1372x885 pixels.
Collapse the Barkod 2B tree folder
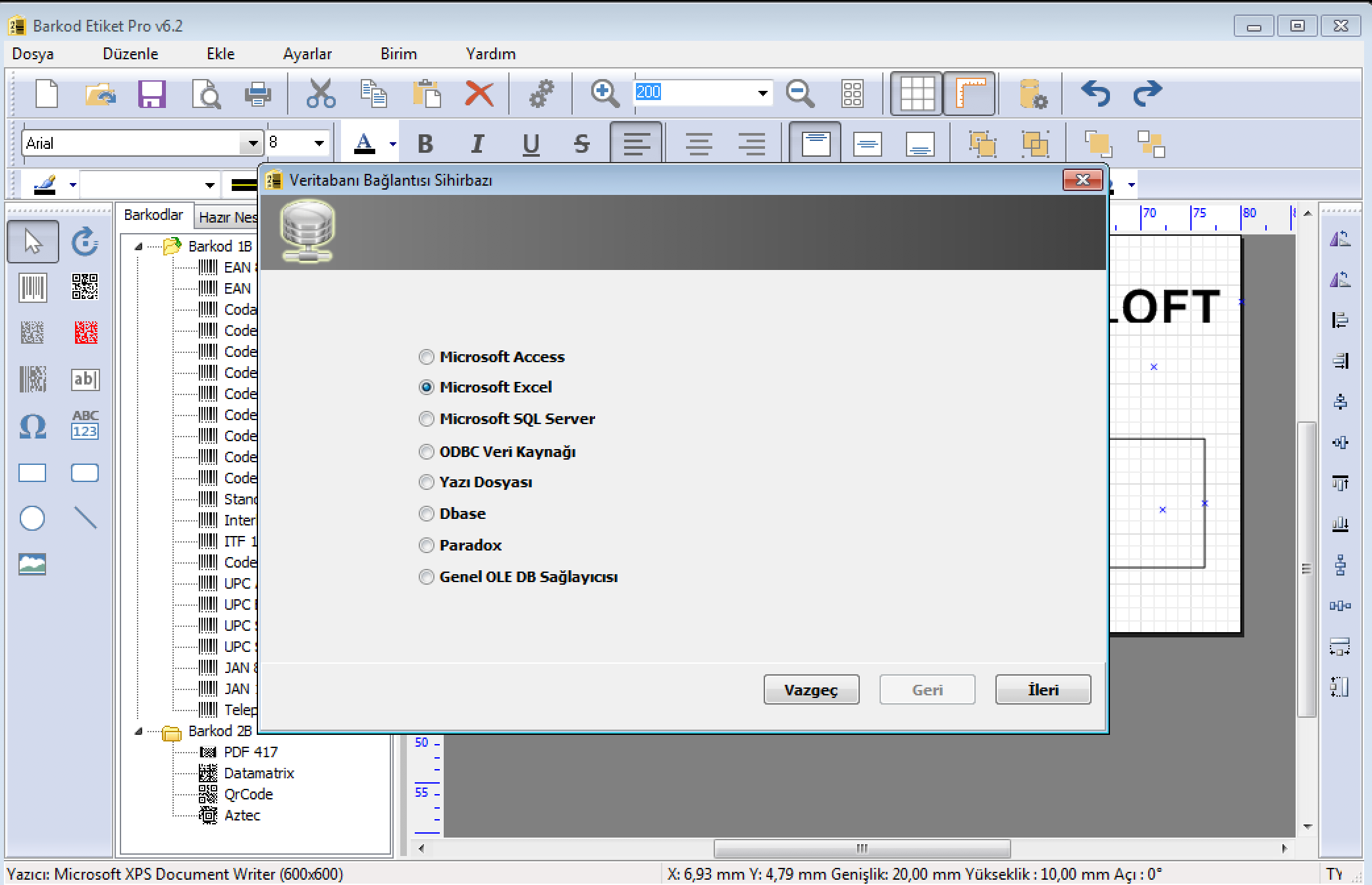click(138, 731)
